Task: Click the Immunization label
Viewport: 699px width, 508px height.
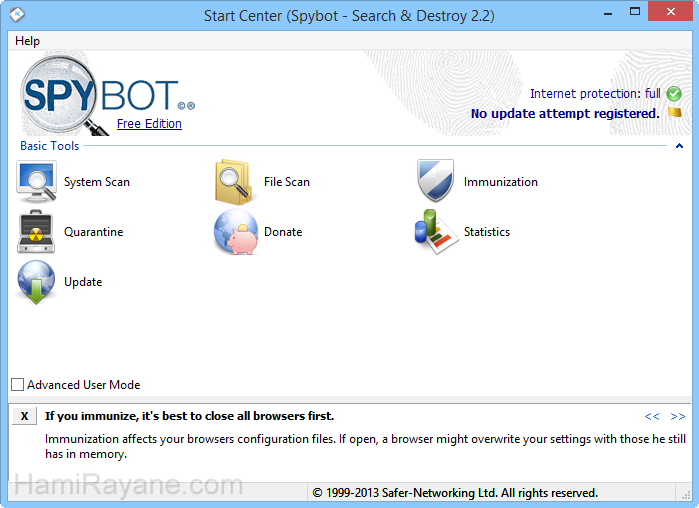Action: tap(501, 182)
